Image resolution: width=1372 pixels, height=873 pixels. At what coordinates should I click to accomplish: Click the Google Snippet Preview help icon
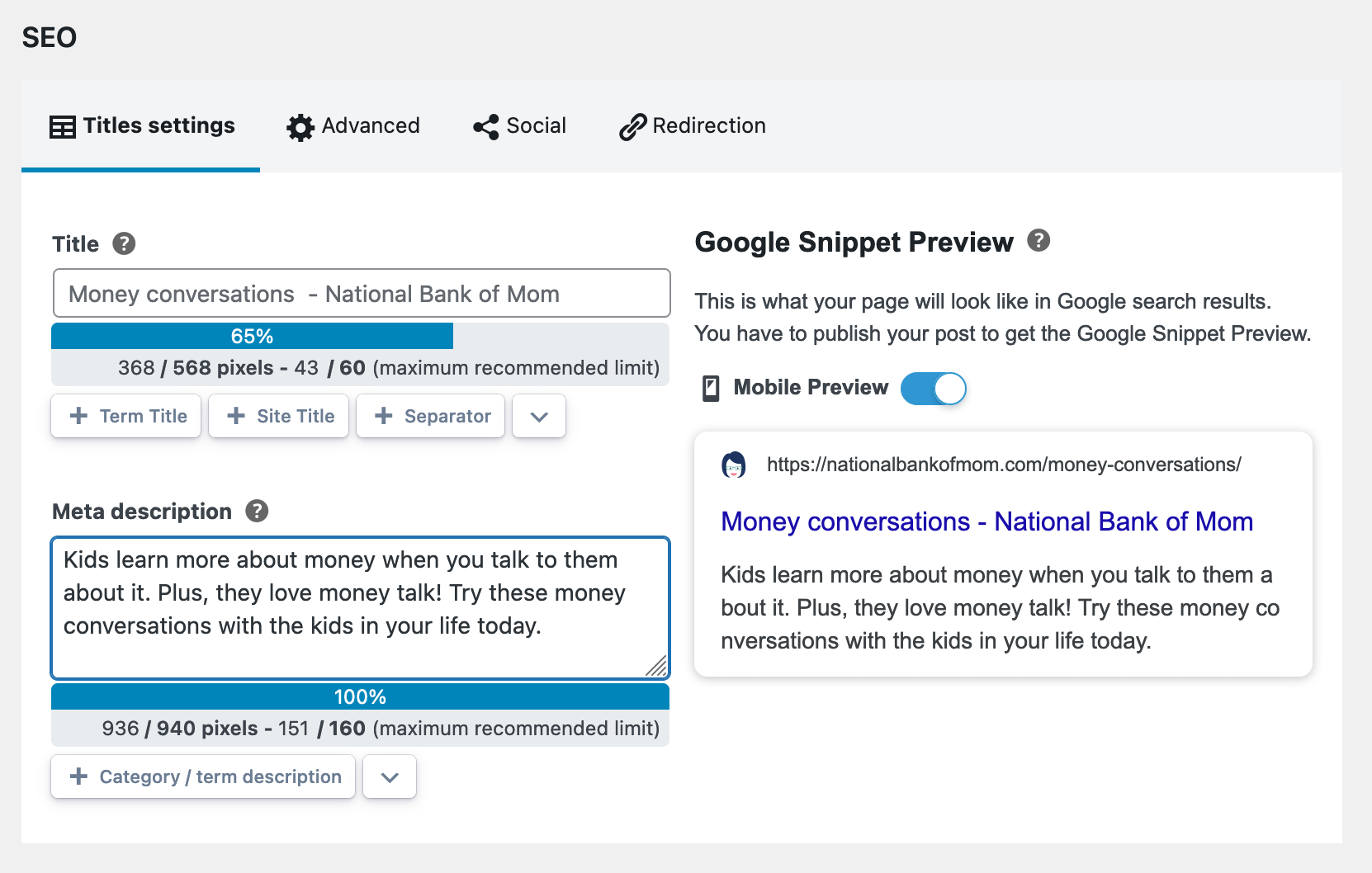(1038, 241)
